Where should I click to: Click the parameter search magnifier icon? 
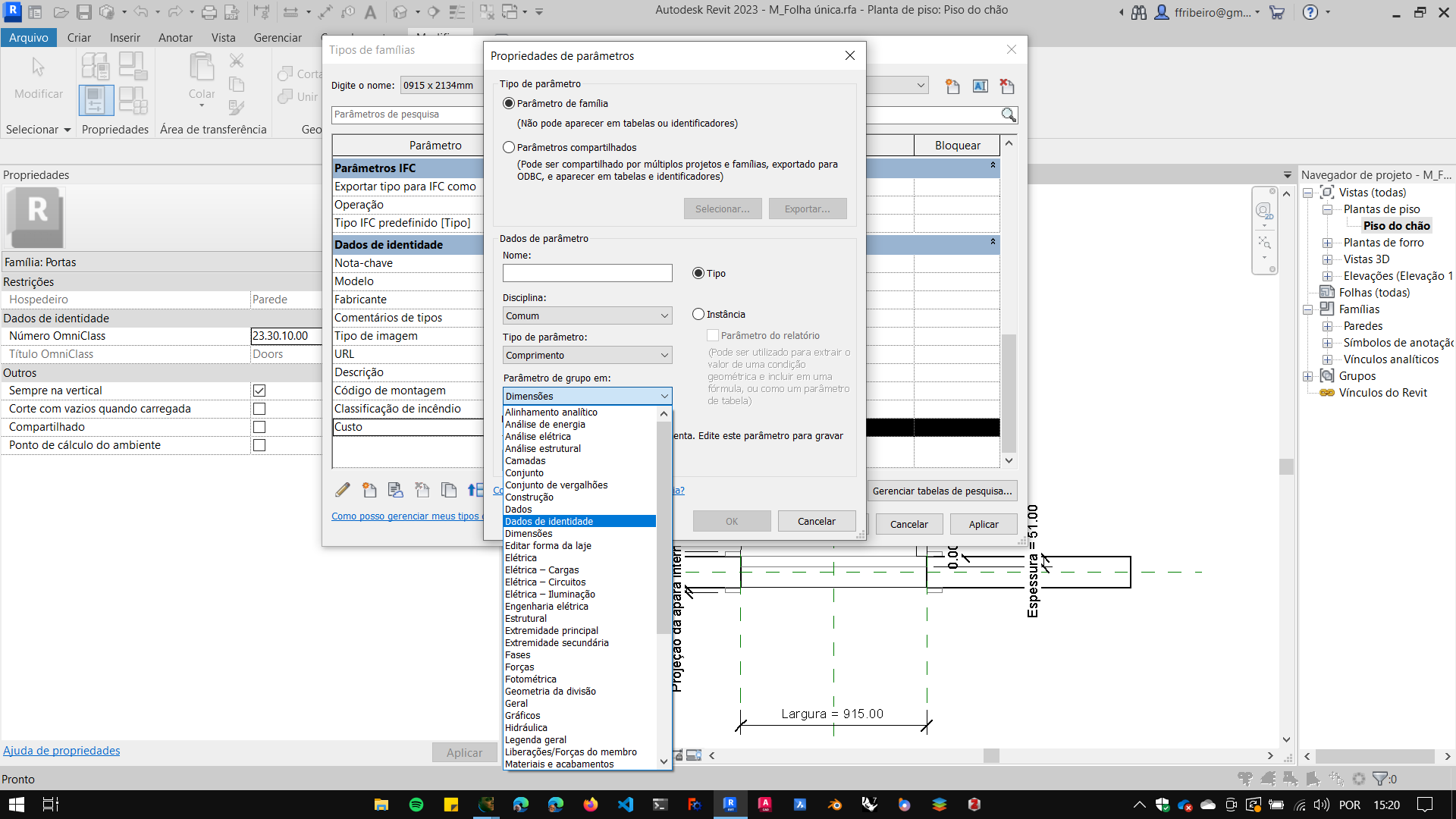pos(1008,115)
